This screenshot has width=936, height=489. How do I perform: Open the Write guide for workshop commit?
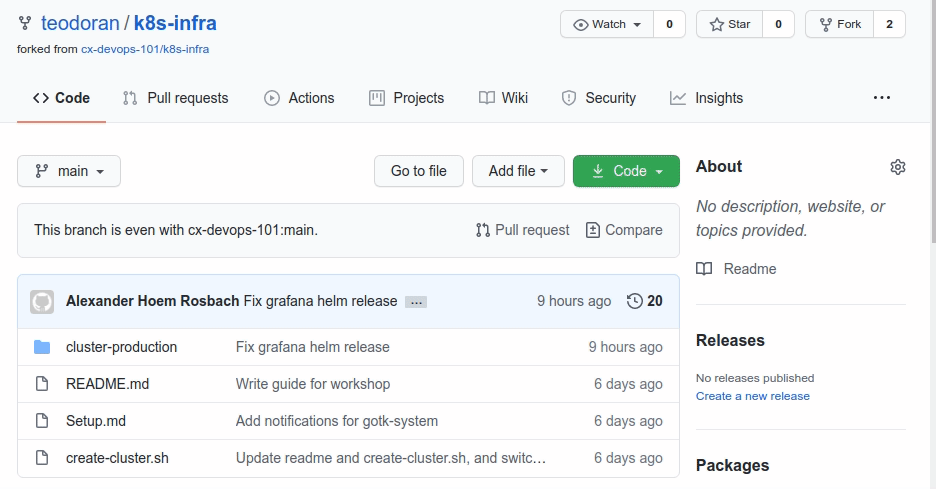(x=313, y=384)
